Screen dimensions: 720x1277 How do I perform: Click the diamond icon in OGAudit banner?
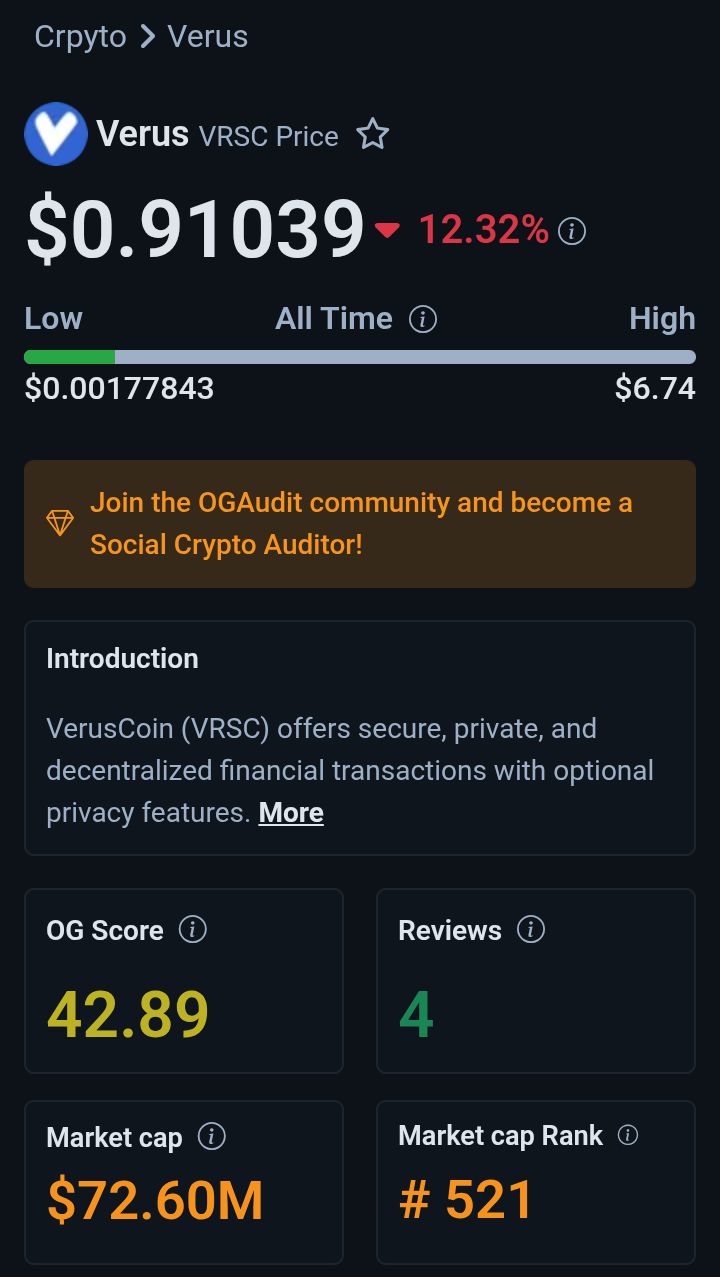(60, 523)
